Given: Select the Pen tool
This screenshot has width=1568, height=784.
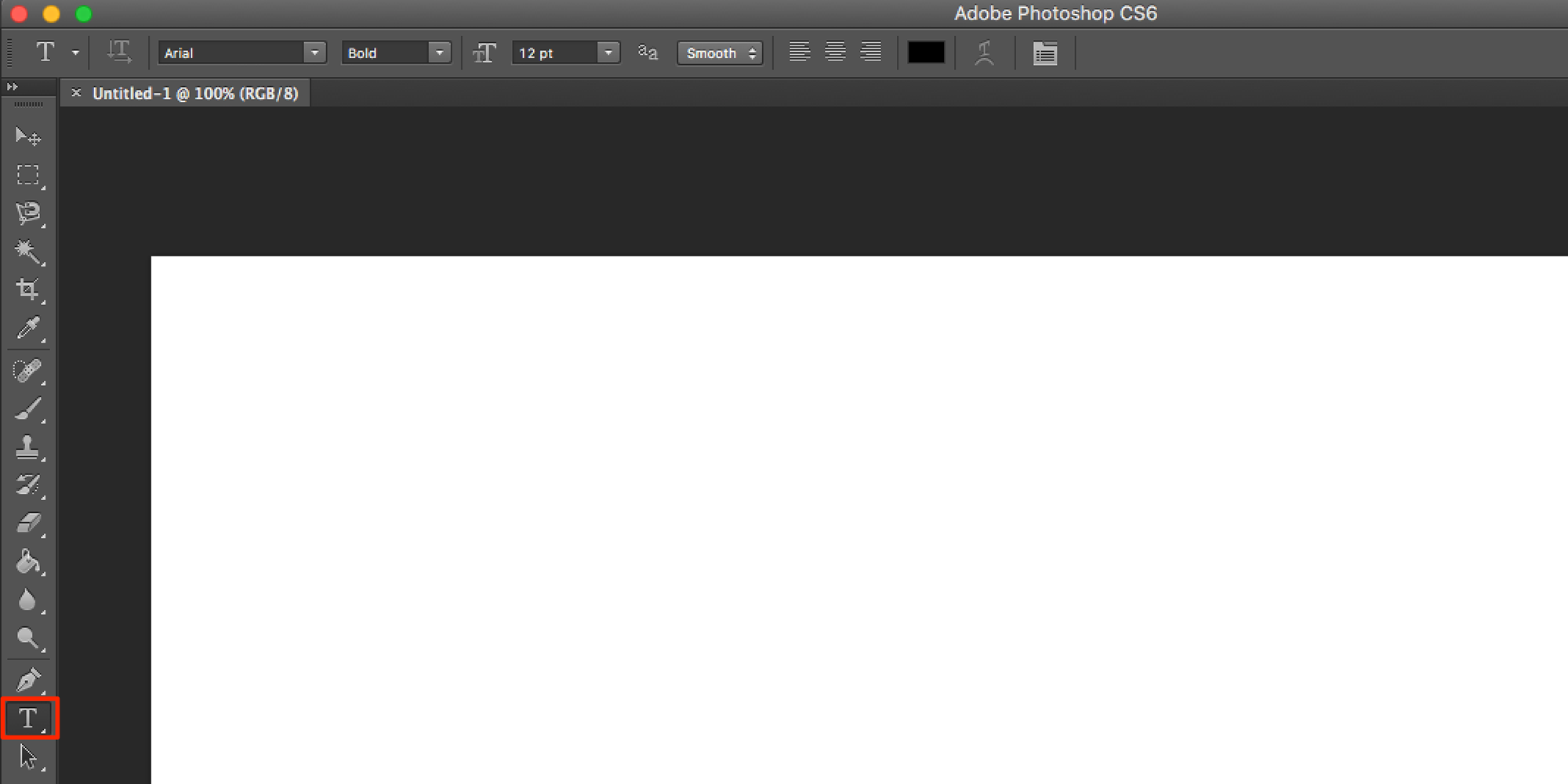Looking at the screenshot, I should (x=28, y=679).
